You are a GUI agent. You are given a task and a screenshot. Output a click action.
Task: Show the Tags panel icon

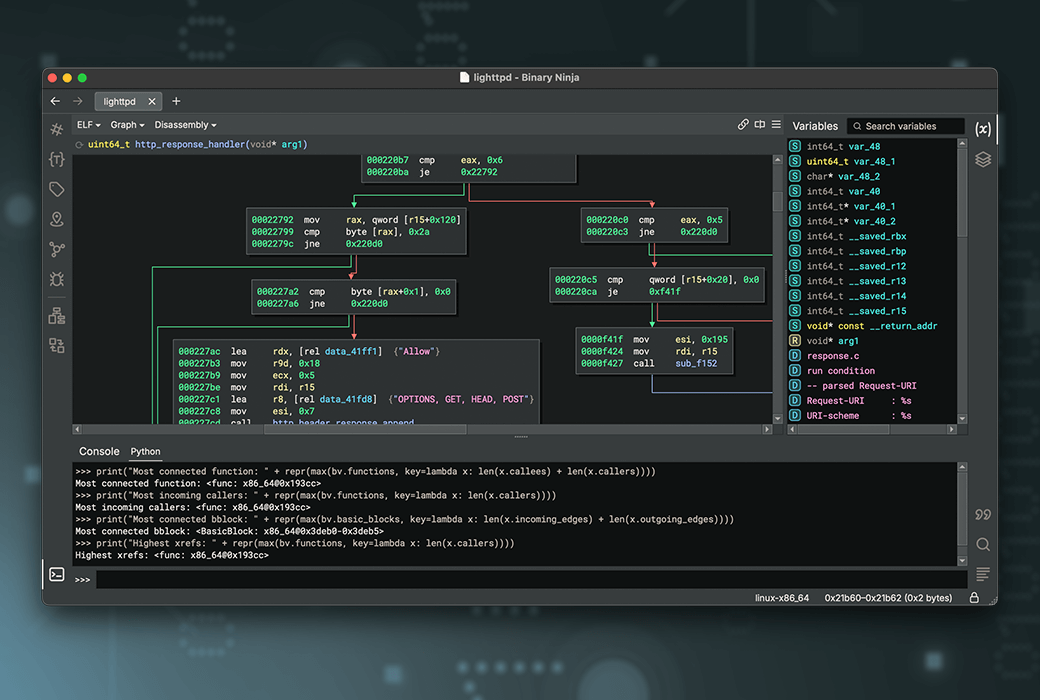click(57, 189)
